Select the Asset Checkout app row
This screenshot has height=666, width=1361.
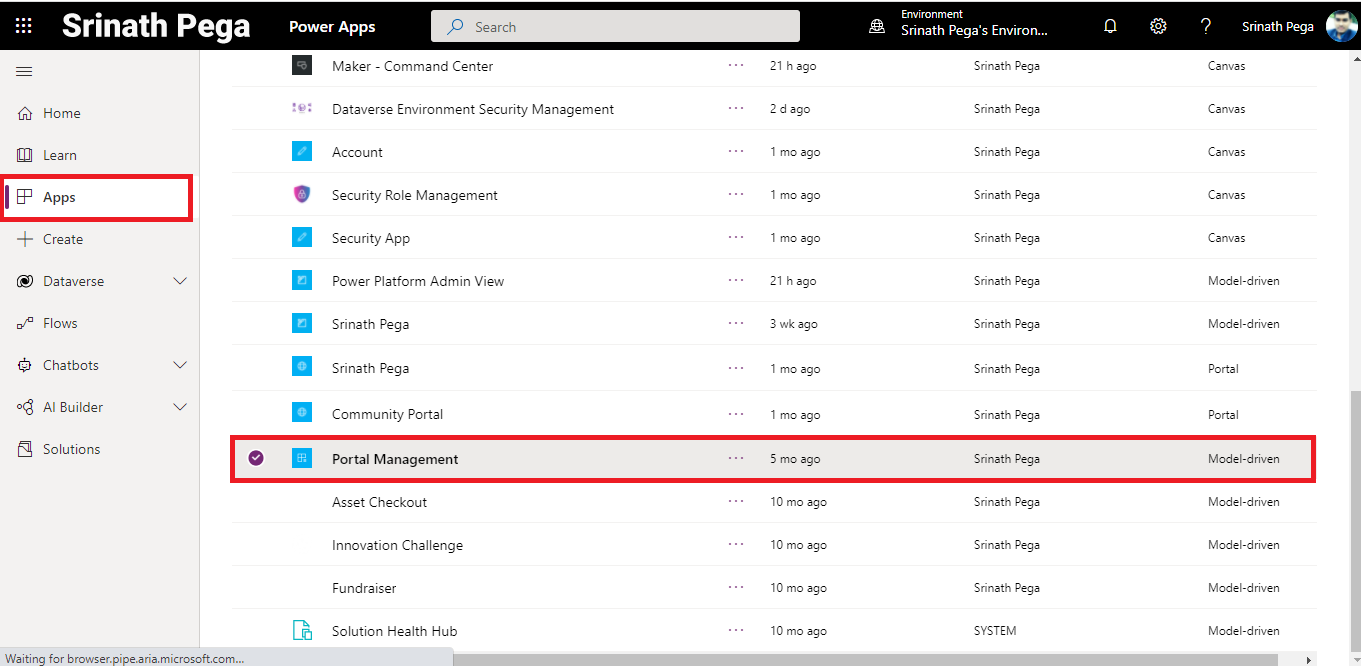point(379,501)
